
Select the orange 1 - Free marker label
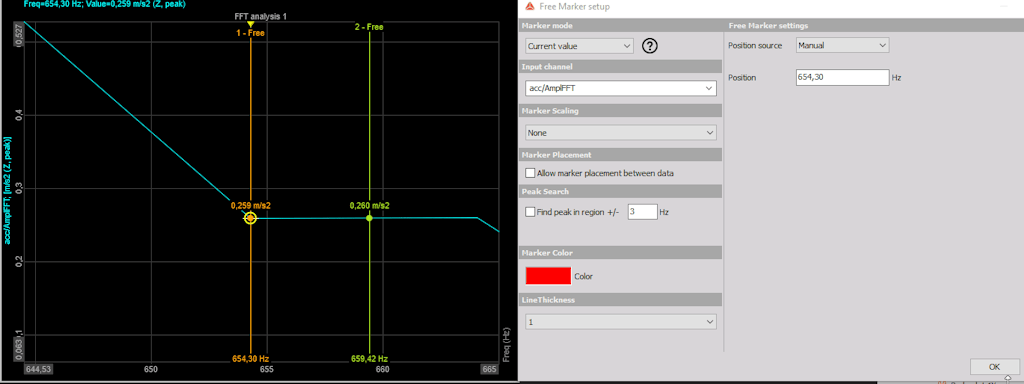tap(251, 33)
